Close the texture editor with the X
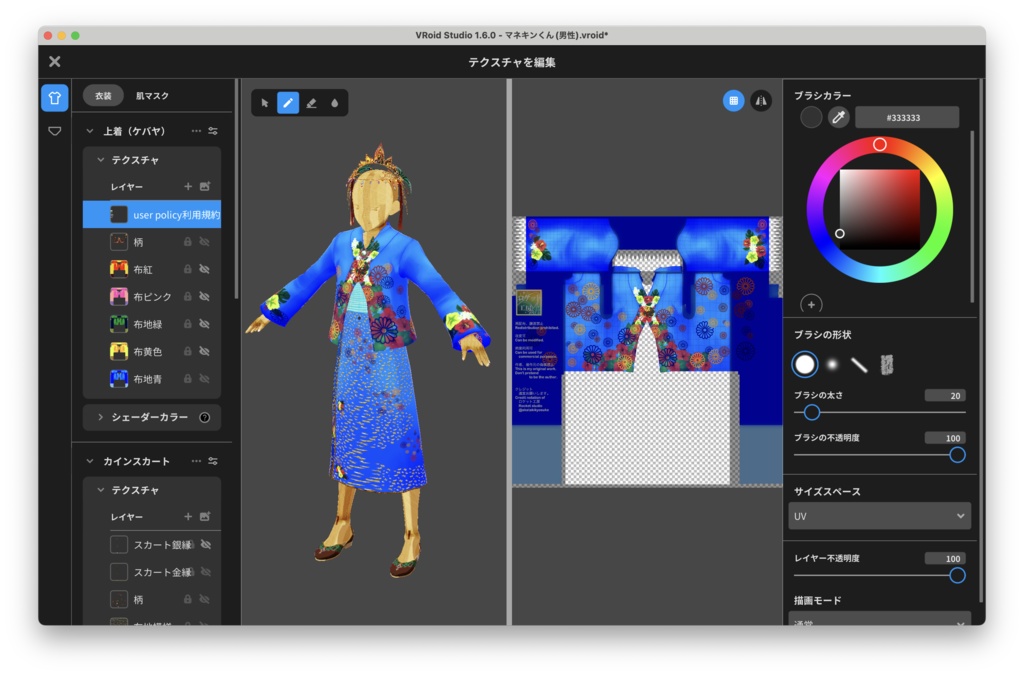Image resolution: width=1024 pixels, height=676 pixels. pyautogui.click(x=55, y=61)
